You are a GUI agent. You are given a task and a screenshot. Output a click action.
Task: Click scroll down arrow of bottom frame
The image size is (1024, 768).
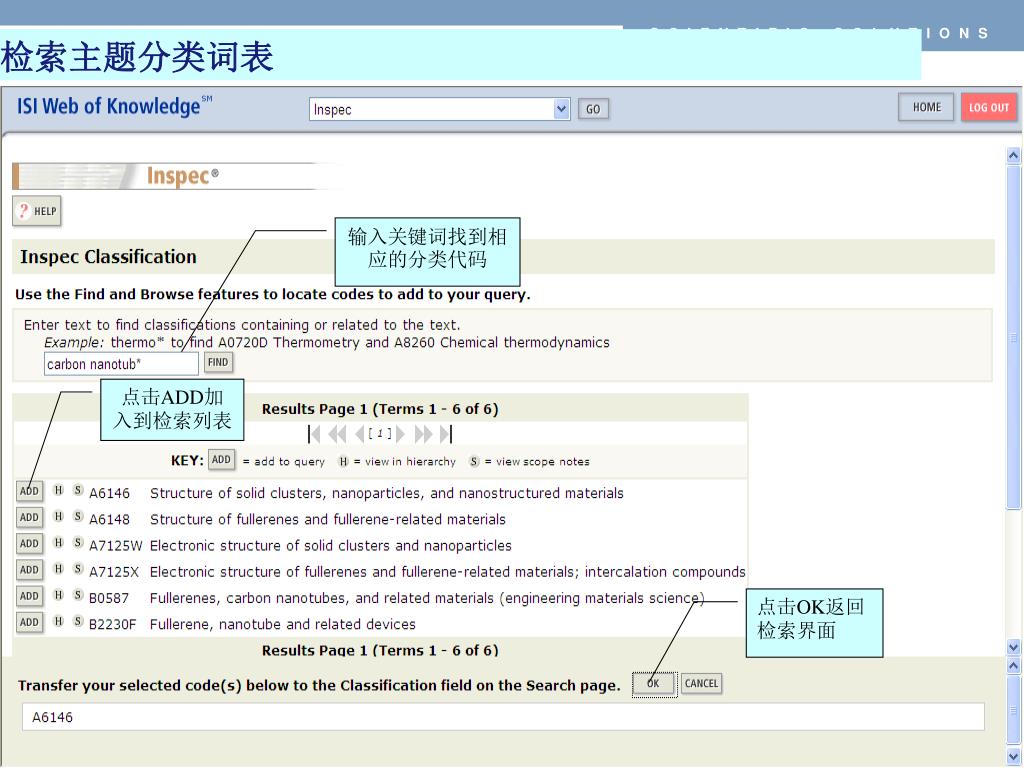(1014, 756)
